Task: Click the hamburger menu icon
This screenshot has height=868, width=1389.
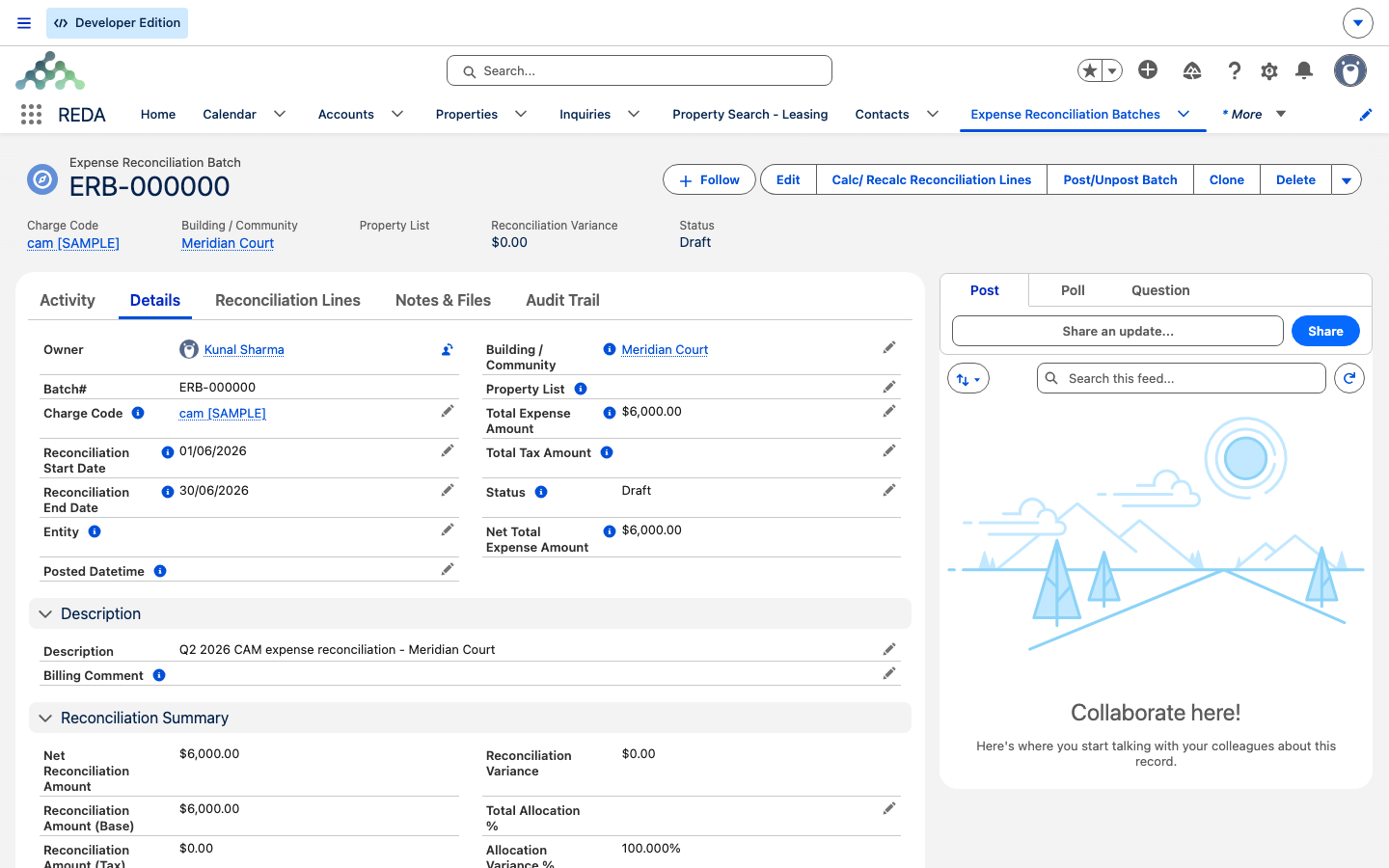Action: tap(24, 23)
